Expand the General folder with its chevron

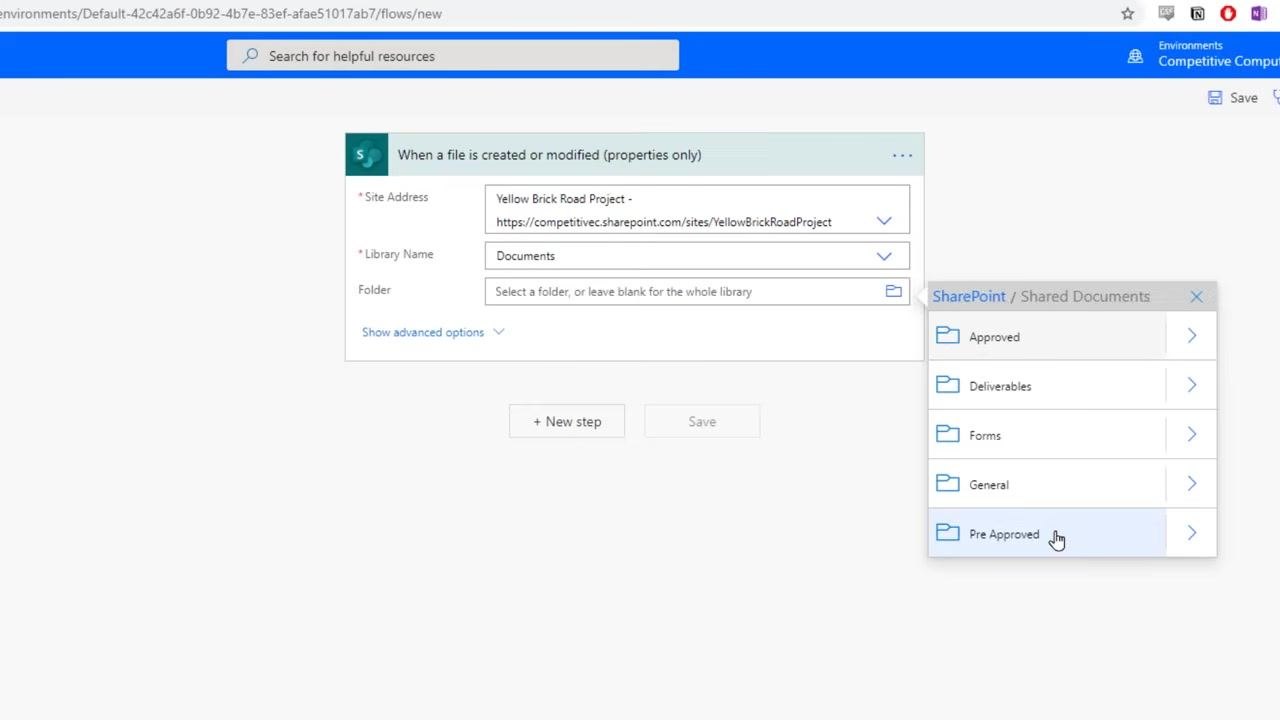coord(1192,483)
